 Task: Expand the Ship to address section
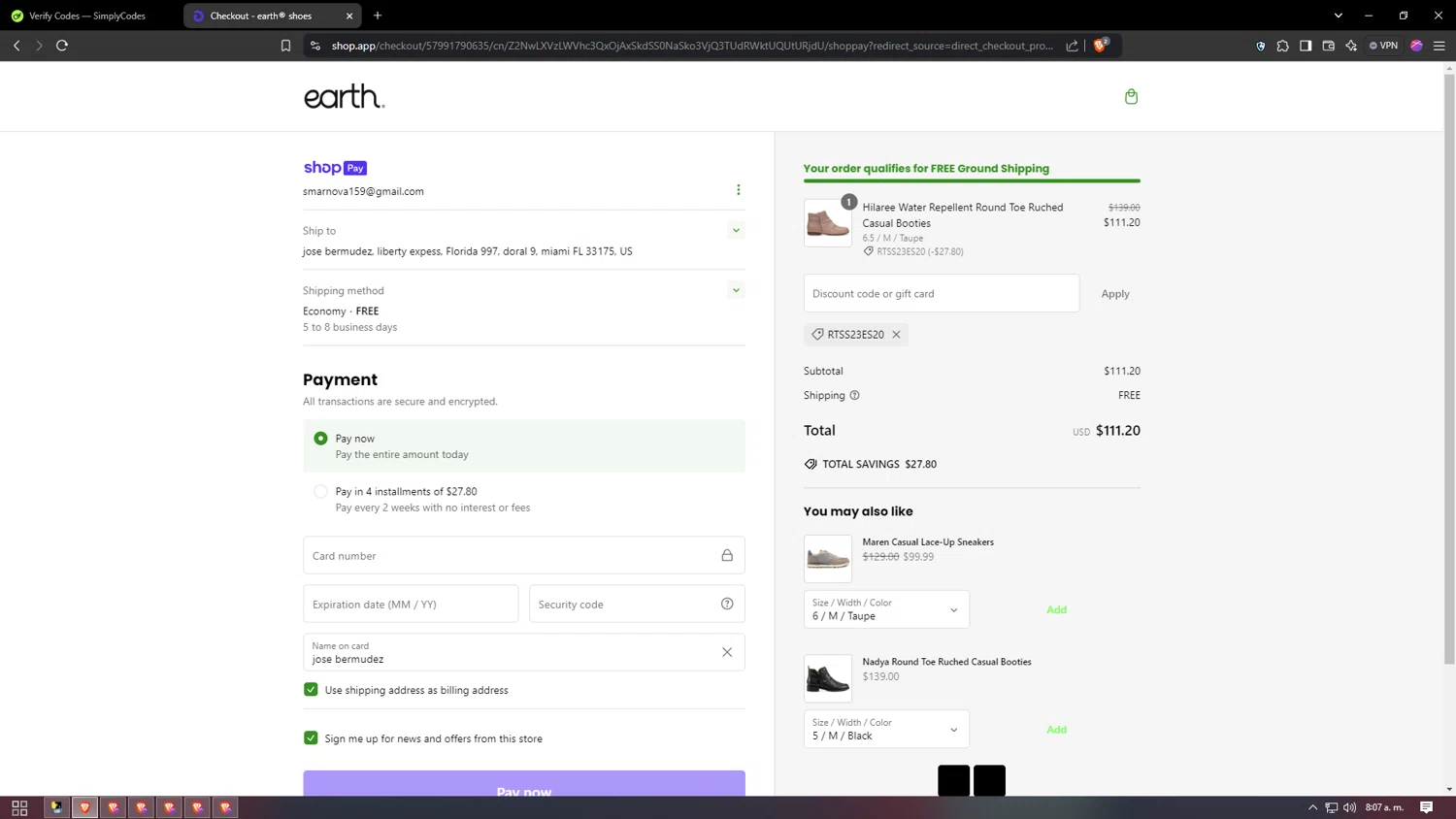click(x=736, y=231)
